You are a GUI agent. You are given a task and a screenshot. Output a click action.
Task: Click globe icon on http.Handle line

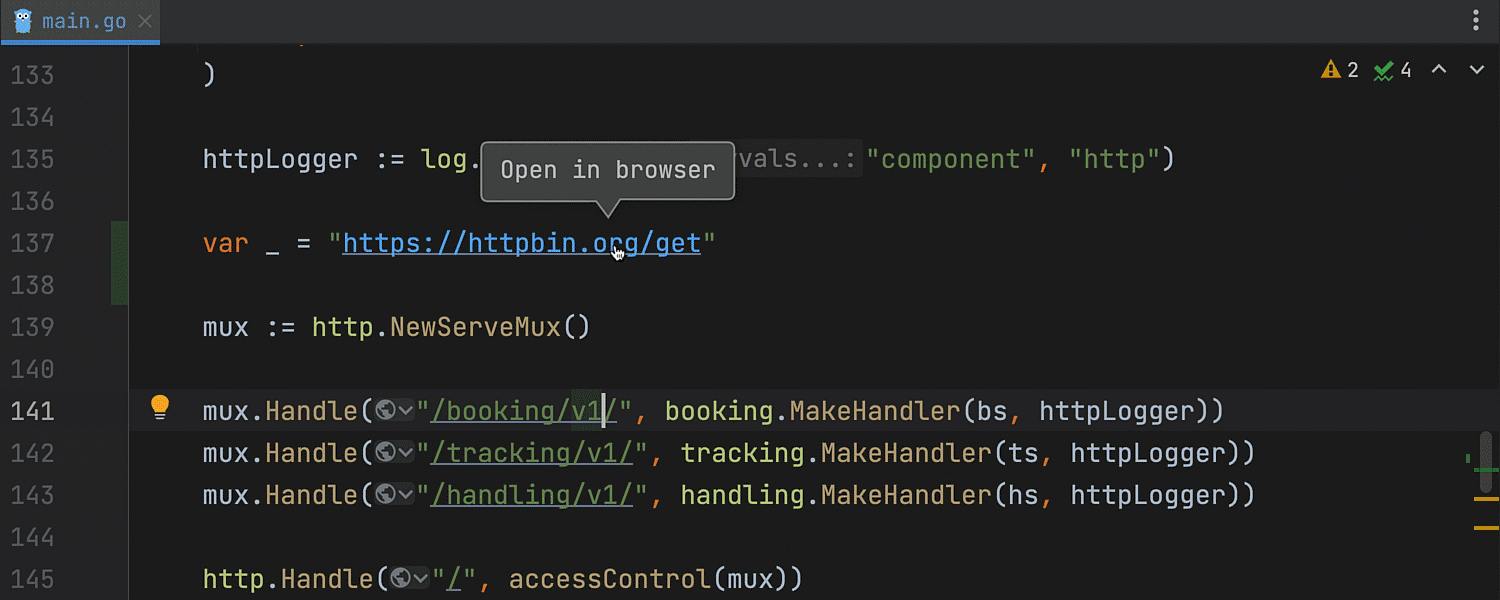click(402, 579)
